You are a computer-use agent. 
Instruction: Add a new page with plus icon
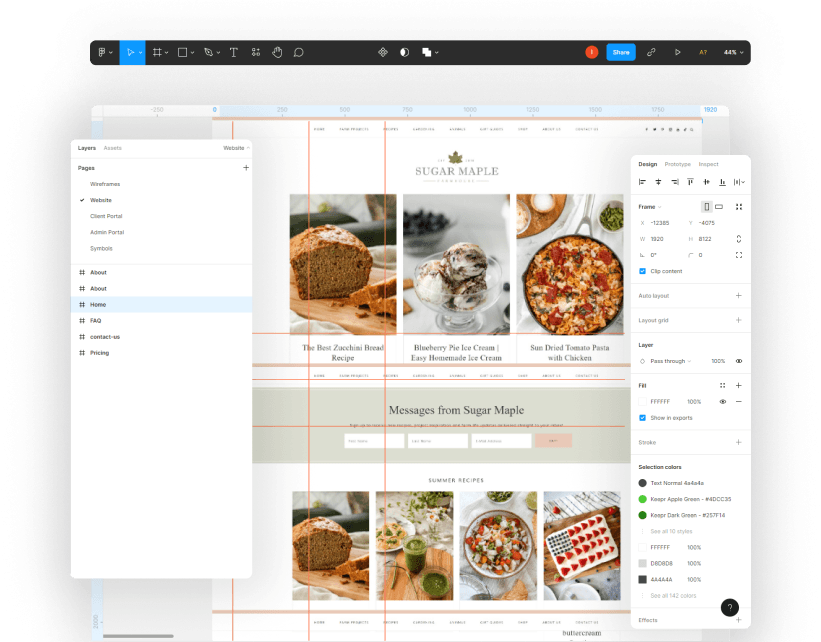[x=246, y=168]
